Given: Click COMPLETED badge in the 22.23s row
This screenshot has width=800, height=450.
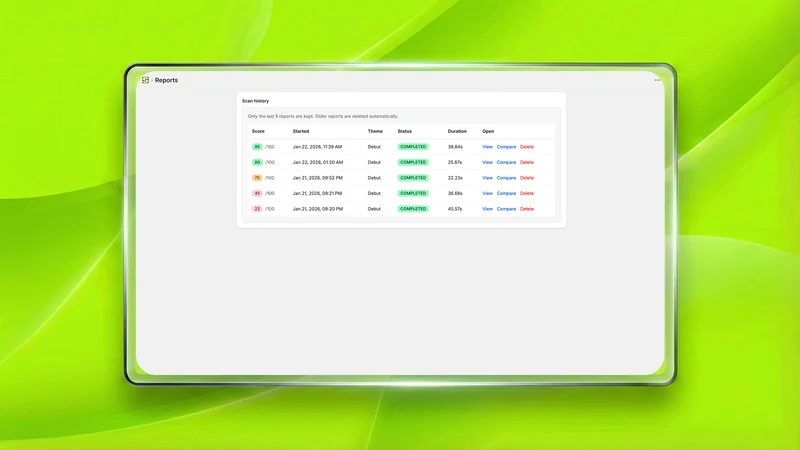Looking at the screenshot, I should (413, 178).
